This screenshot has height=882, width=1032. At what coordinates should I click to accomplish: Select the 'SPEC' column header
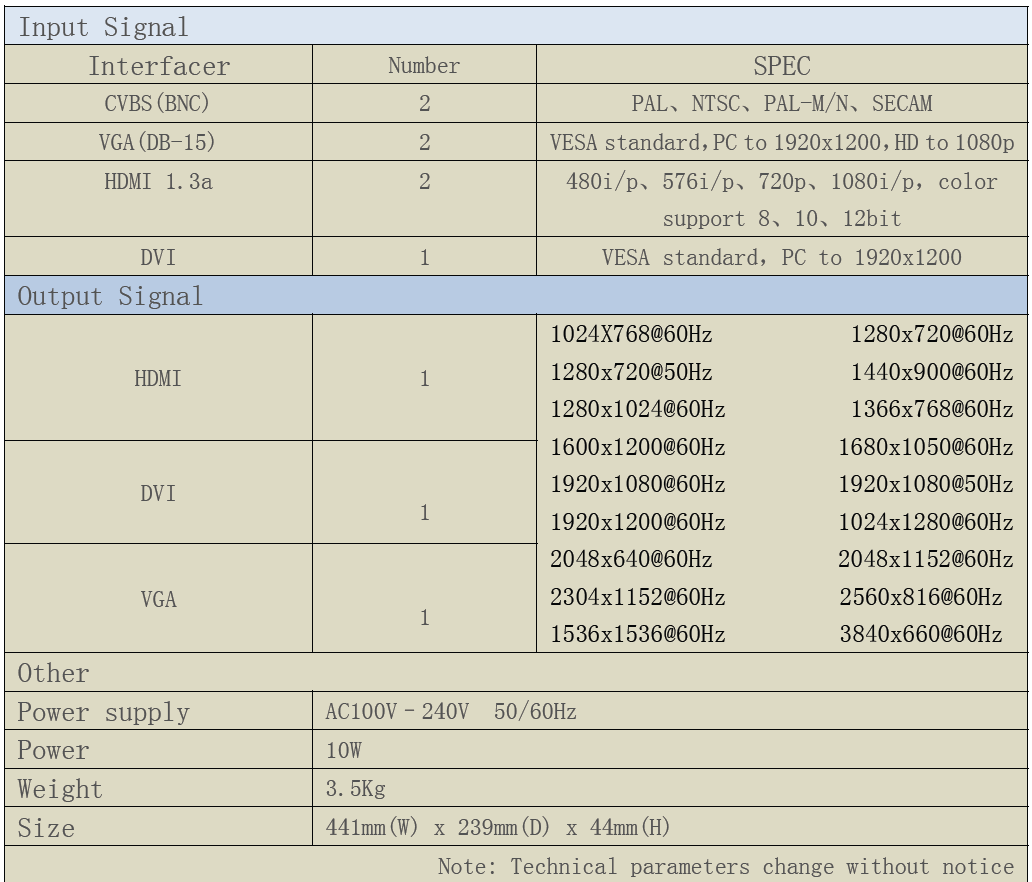(x=782, y=65)
